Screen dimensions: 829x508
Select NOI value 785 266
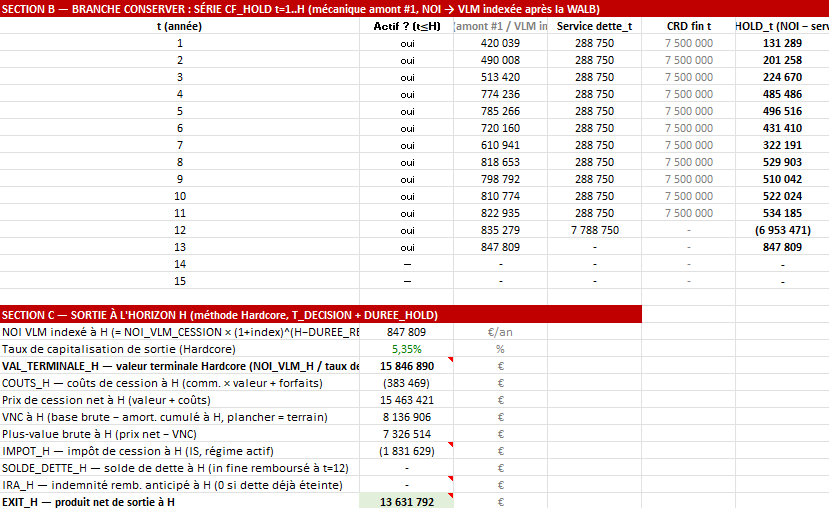pos(500,111)
